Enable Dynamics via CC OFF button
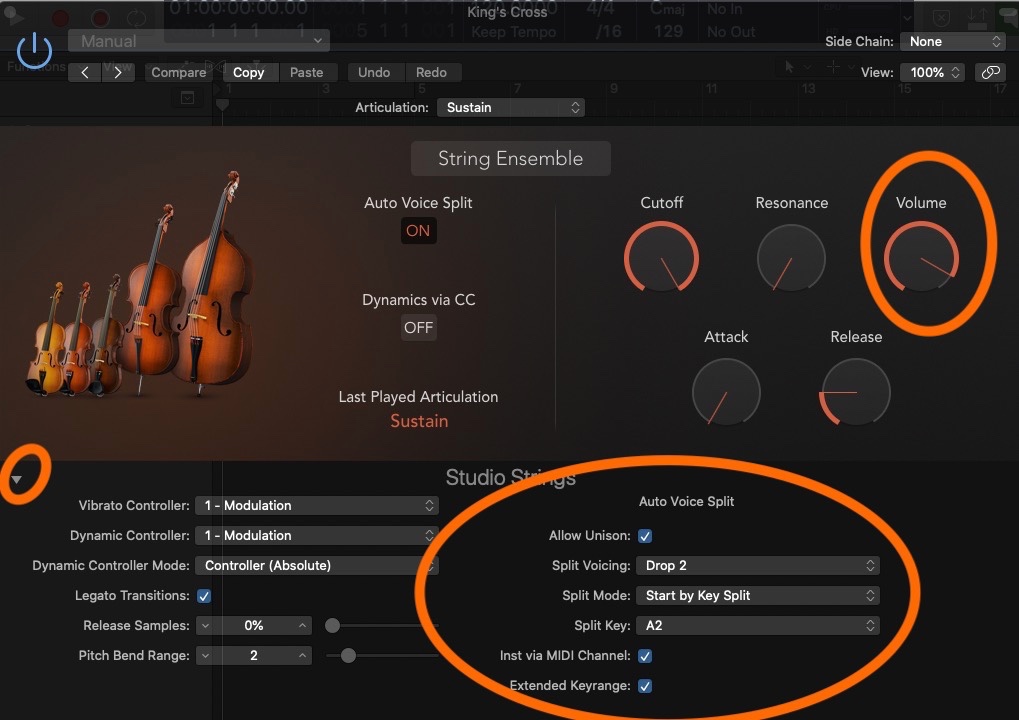The image size is (1019, 720). [x=418, y=328]
